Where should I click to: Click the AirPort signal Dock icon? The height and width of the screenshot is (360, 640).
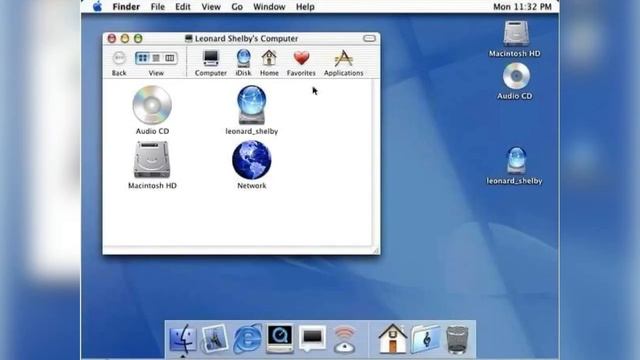[344, 339]
